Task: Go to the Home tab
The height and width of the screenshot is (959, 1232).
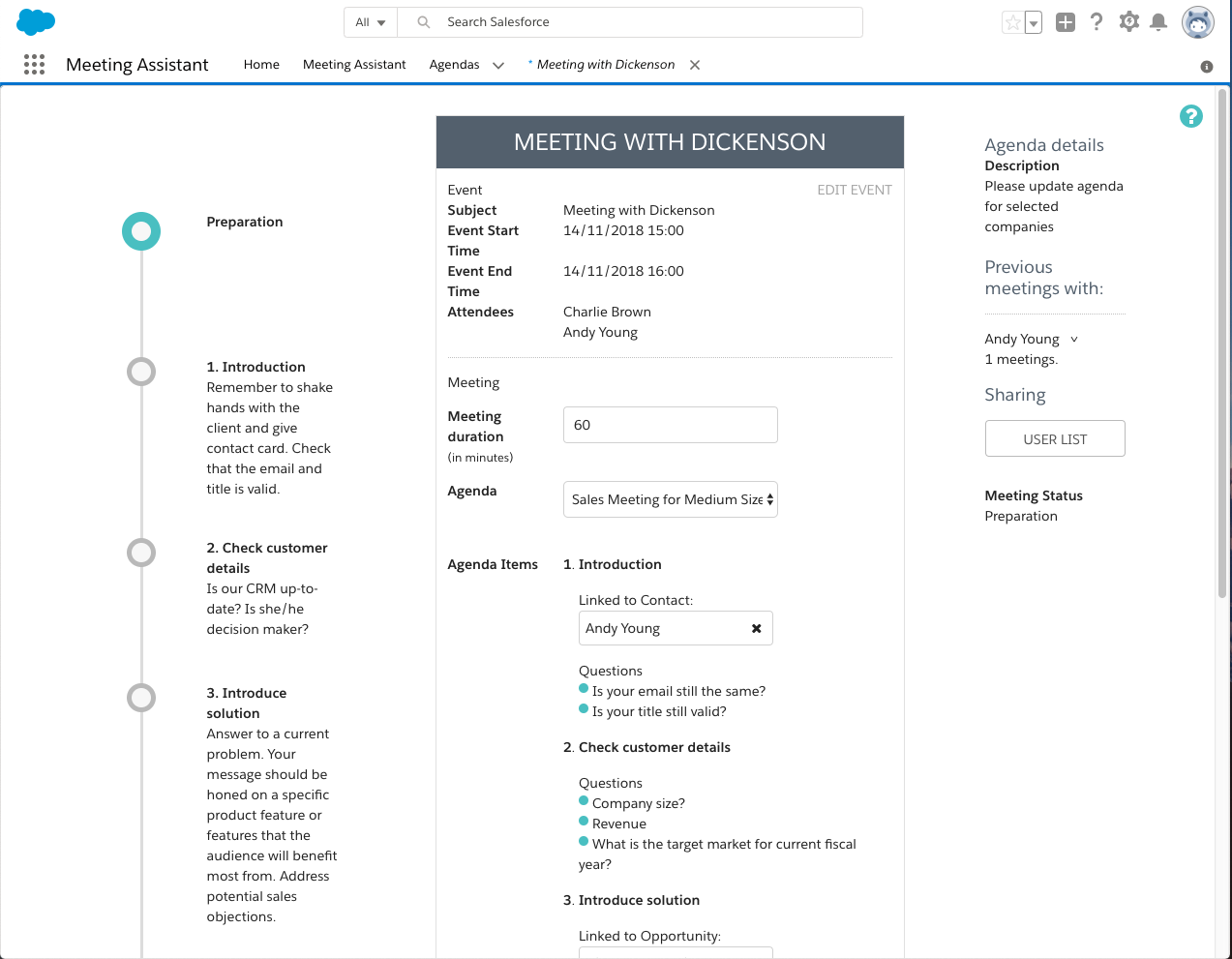Action: pos(261,65)
